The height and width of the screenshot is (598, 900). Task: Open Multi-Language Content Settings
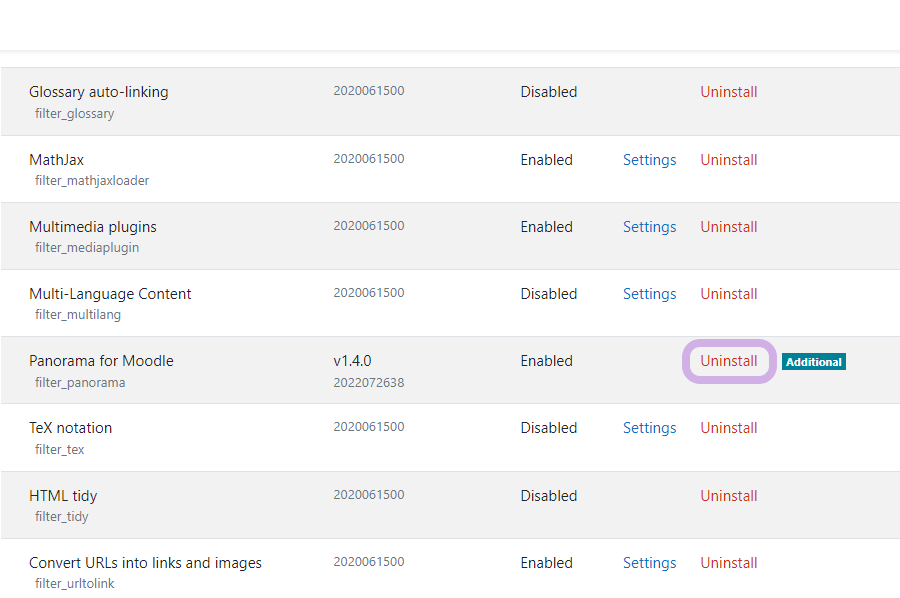point(649,294)
